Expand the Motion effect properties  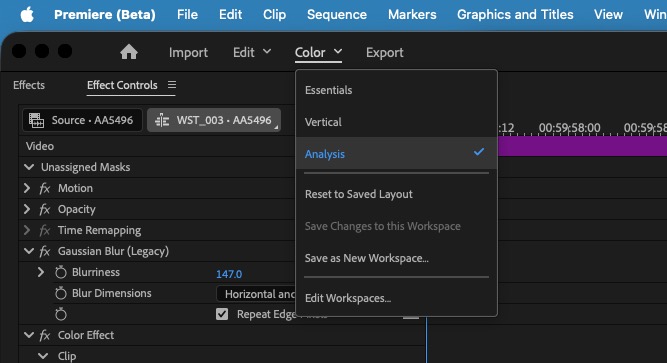pos(27,188)
